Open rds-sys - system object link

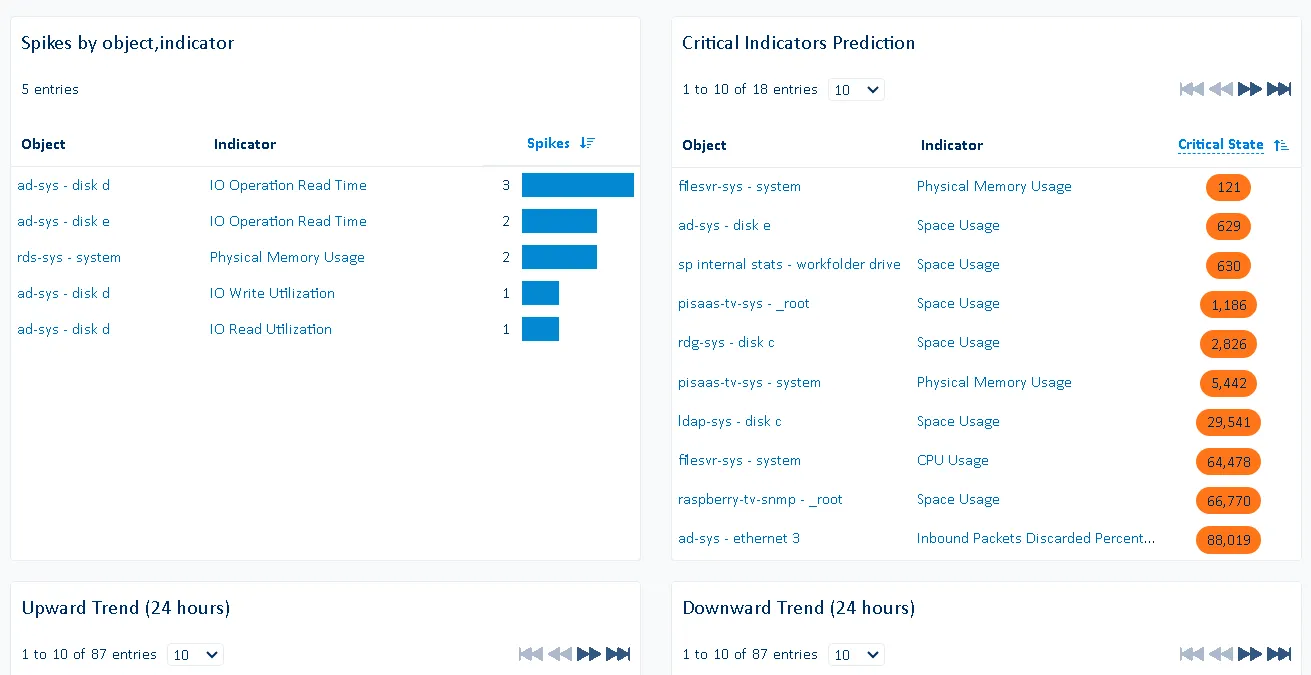point(69,257)
